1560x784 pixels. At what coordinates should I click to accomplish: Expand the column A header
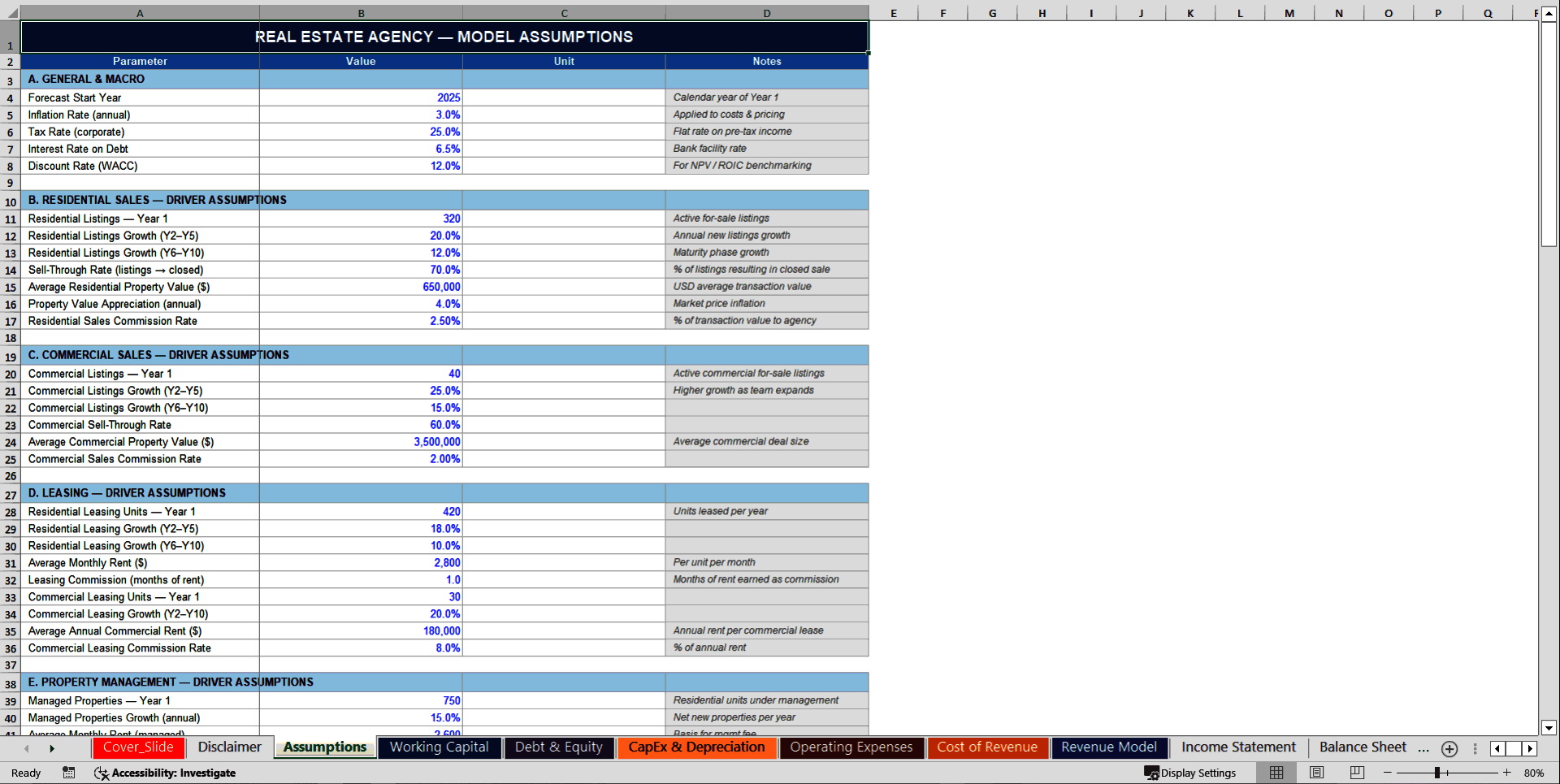coord(140,13)
